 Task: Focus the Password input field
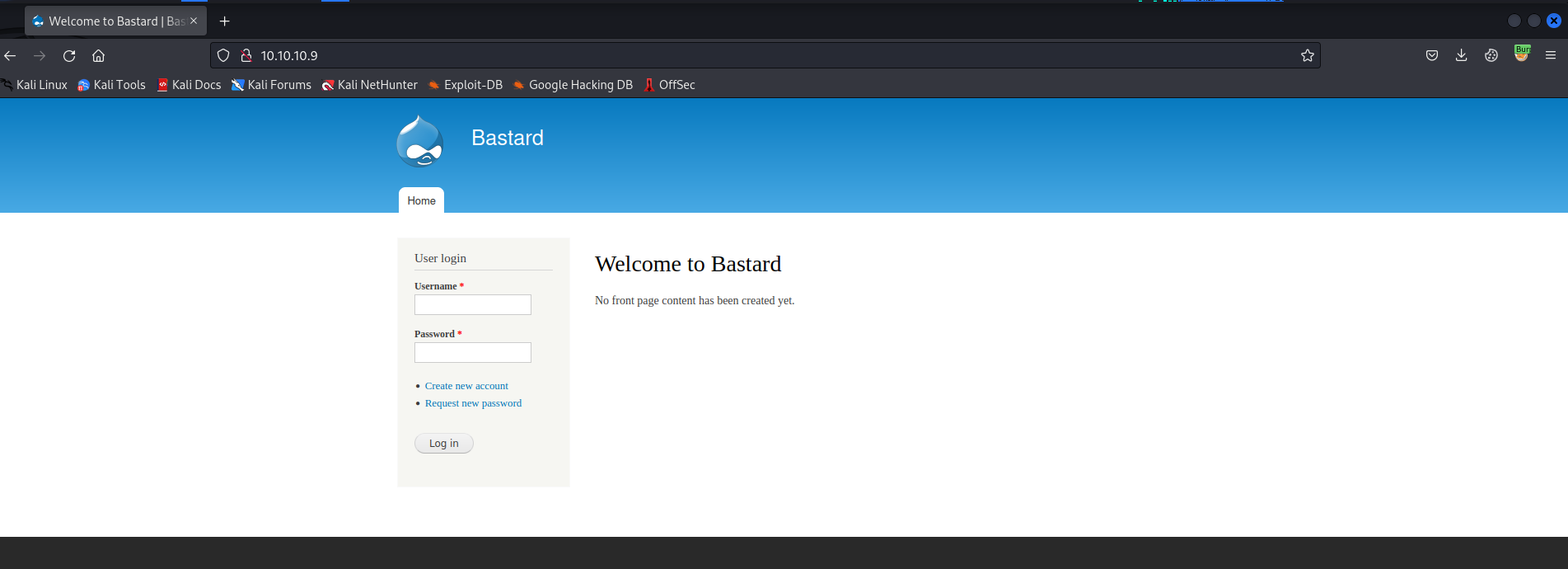point(473,353)
